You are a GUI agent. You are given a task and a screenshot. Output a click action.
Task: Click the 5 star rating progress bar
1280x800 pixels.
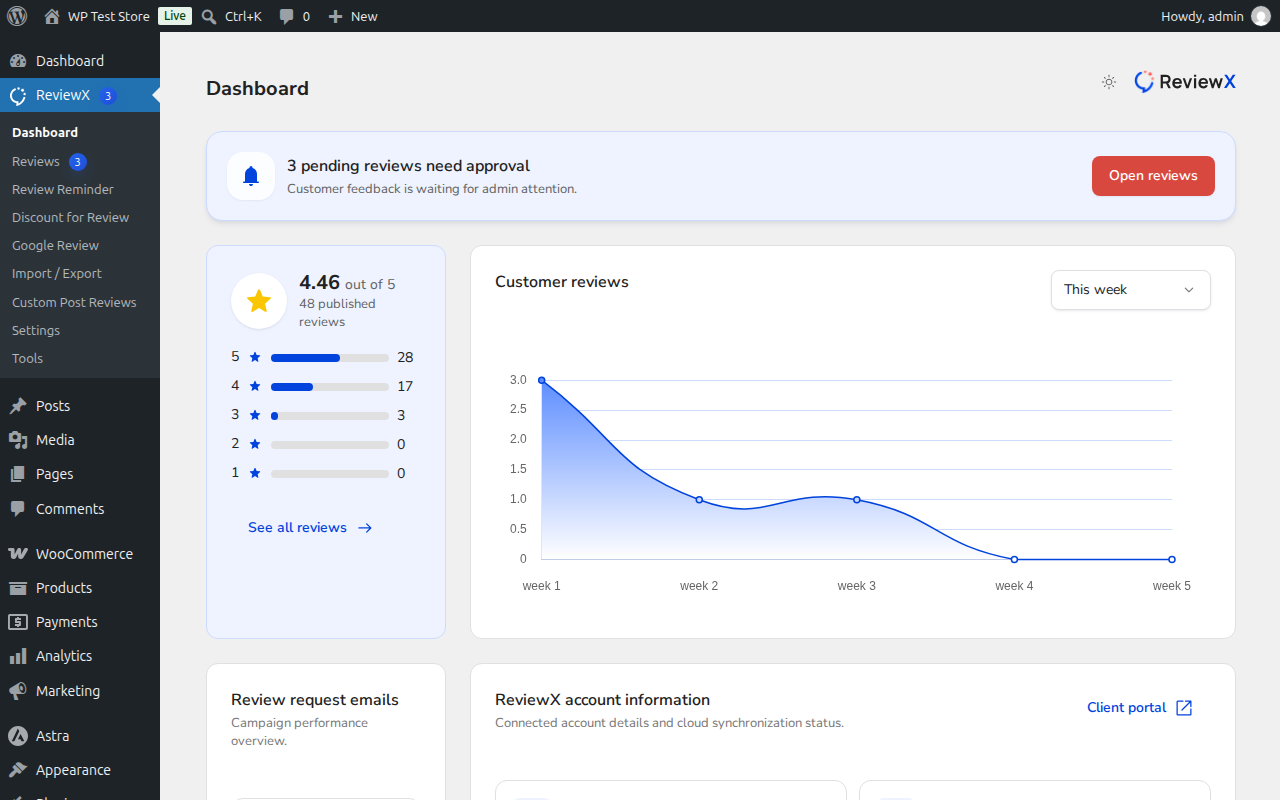click(330, 358)
